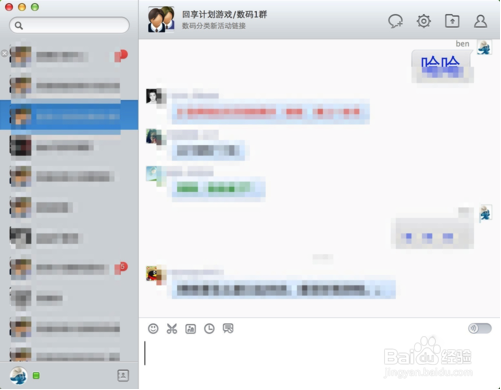Screen dimensions: 501x390
Task: Open avatar of last message sender
Action: [154, 273]
